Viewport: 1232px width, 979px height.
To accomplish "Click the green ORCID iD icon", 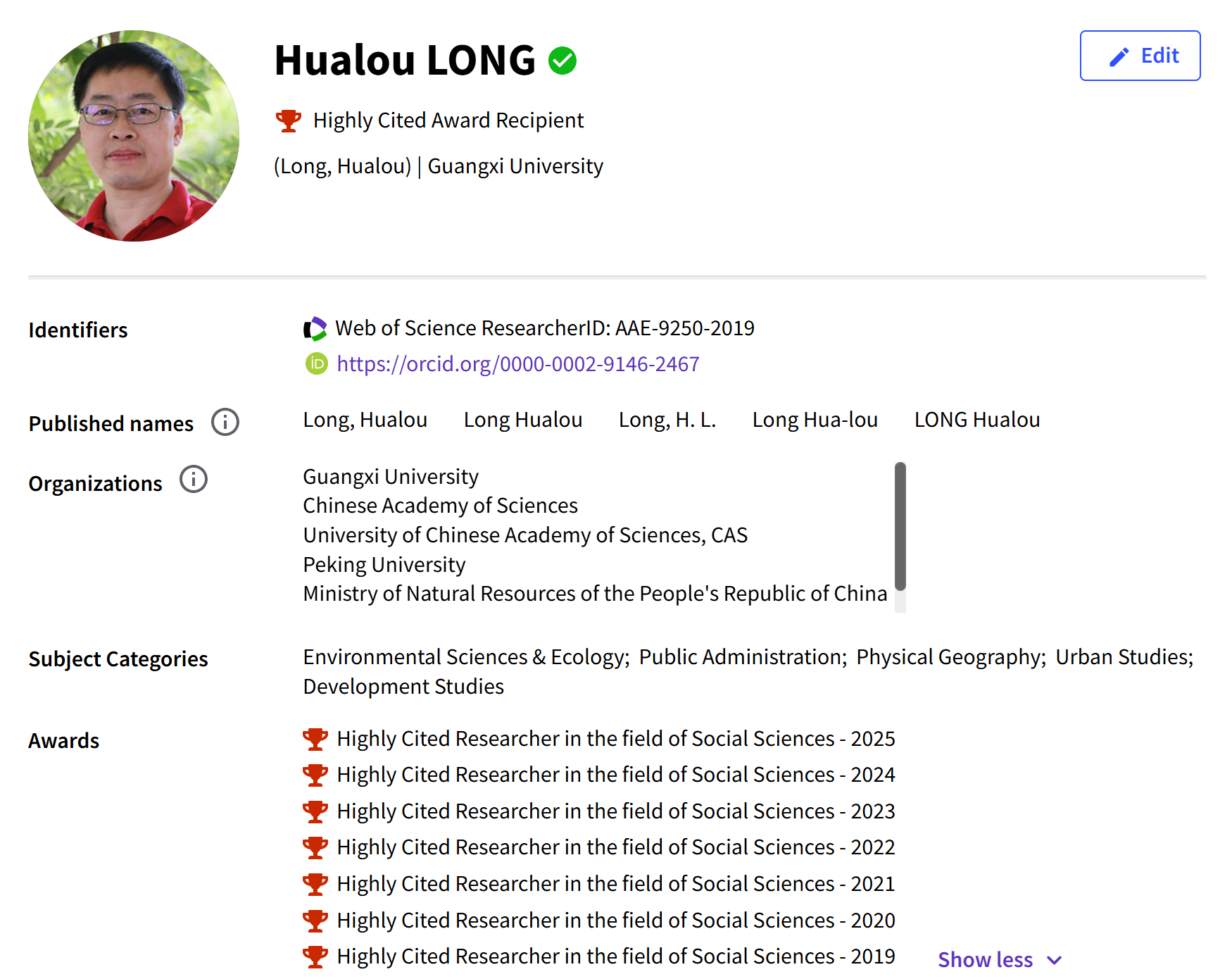I will point(316,364).
